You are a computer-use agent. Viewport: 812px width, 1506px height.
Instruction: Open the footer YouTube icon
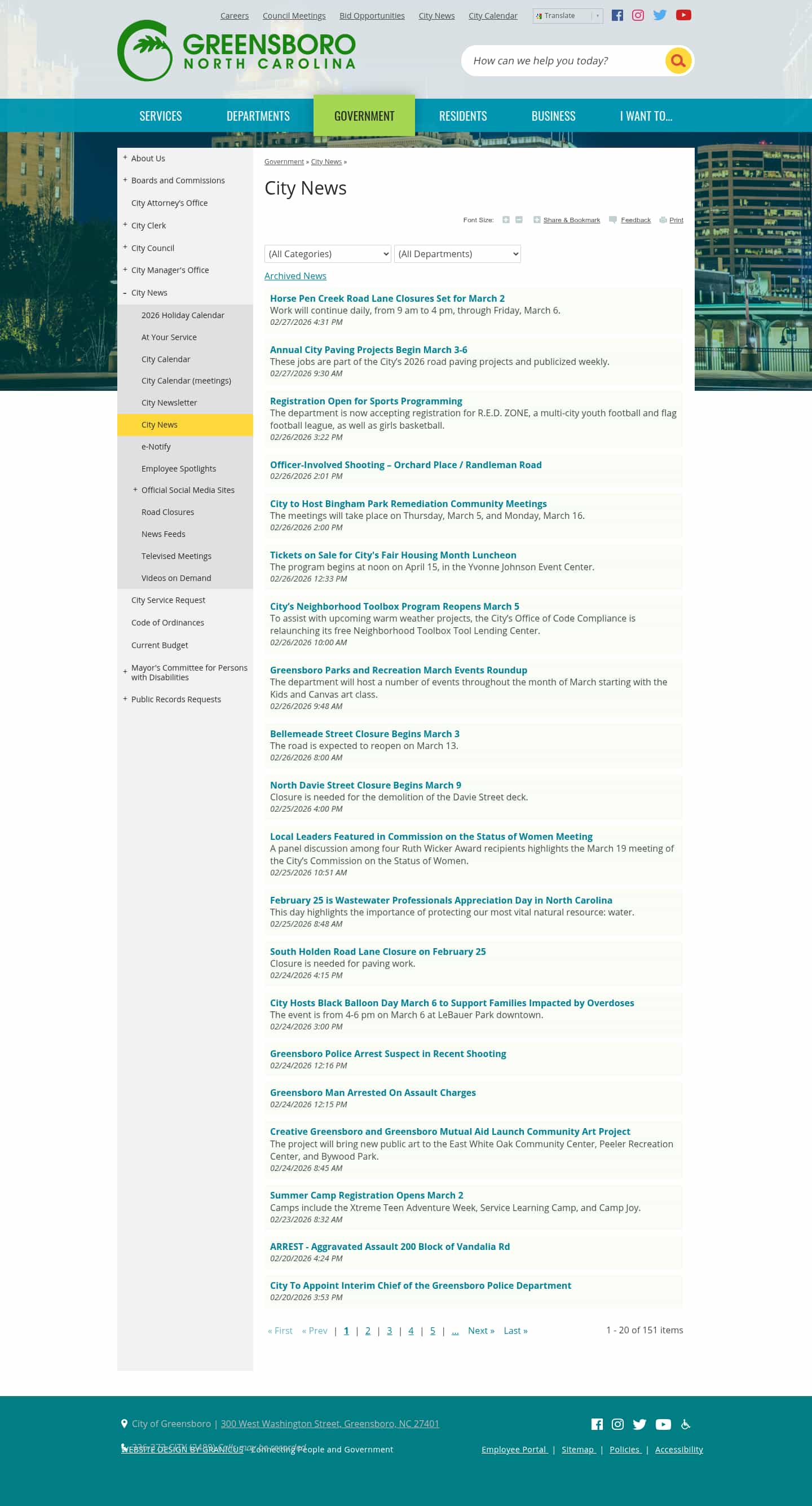663,1424
